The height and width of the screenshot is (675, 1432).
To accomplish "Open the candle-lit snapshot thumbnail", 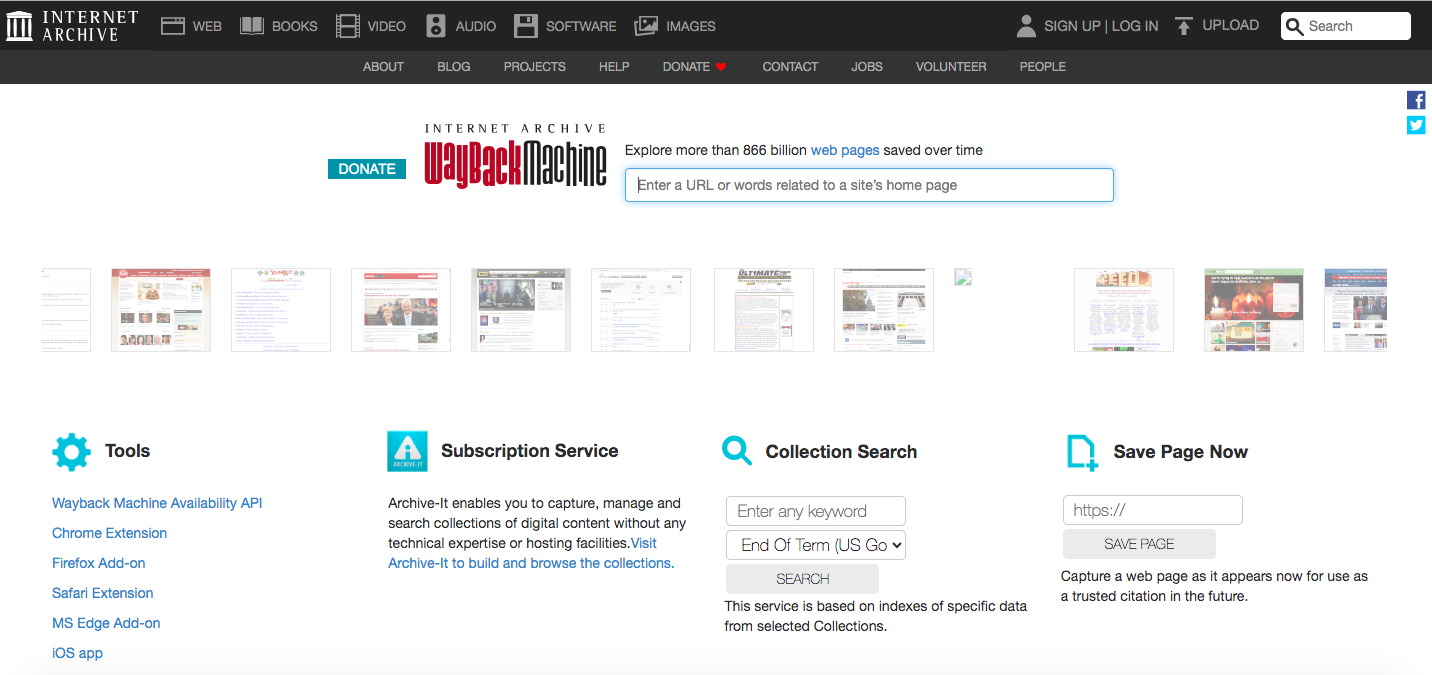I will tap(1254, 310).
